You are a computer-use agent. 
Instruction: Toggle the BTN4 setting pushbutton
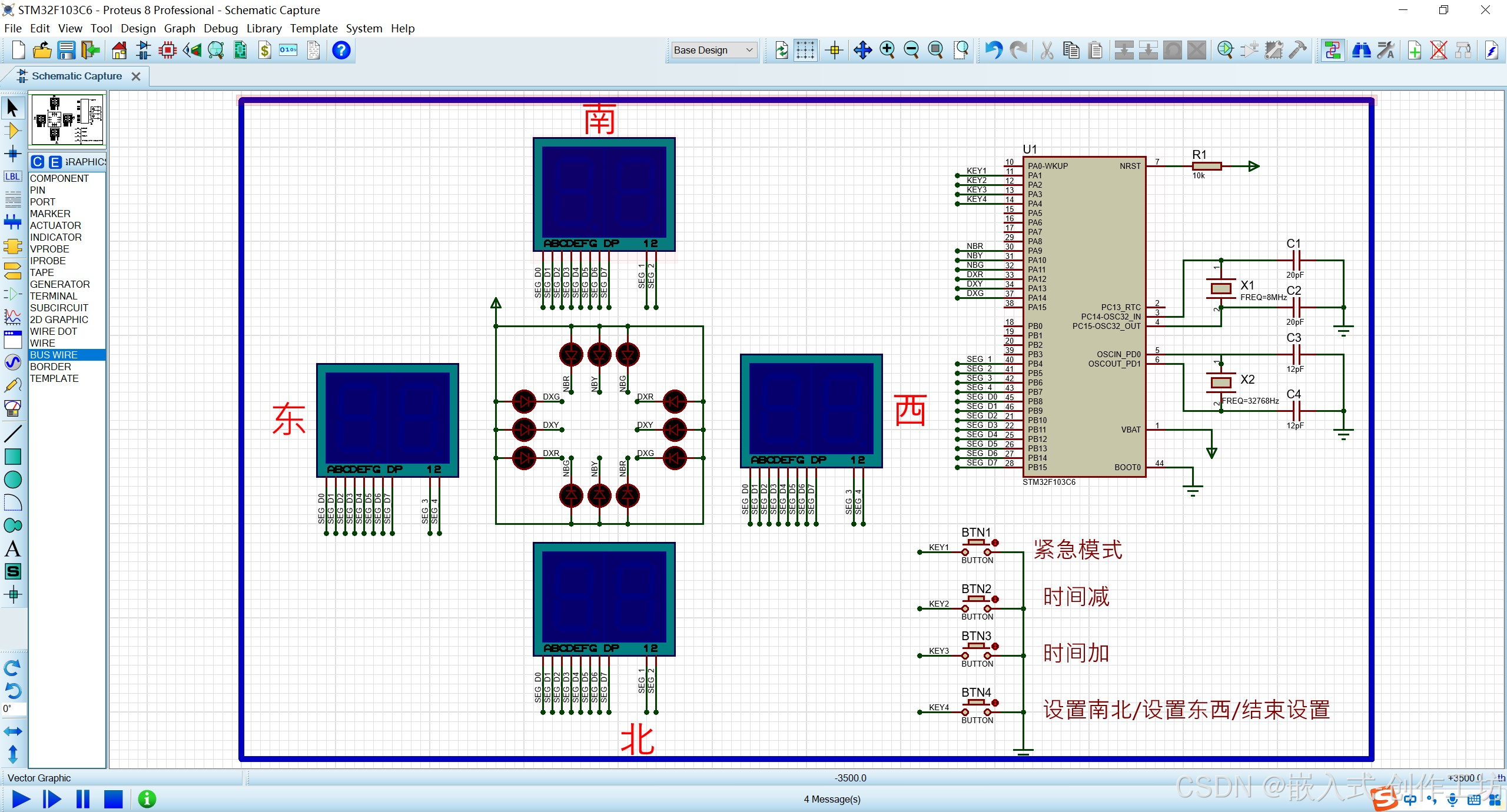click(x=977, y=702)
